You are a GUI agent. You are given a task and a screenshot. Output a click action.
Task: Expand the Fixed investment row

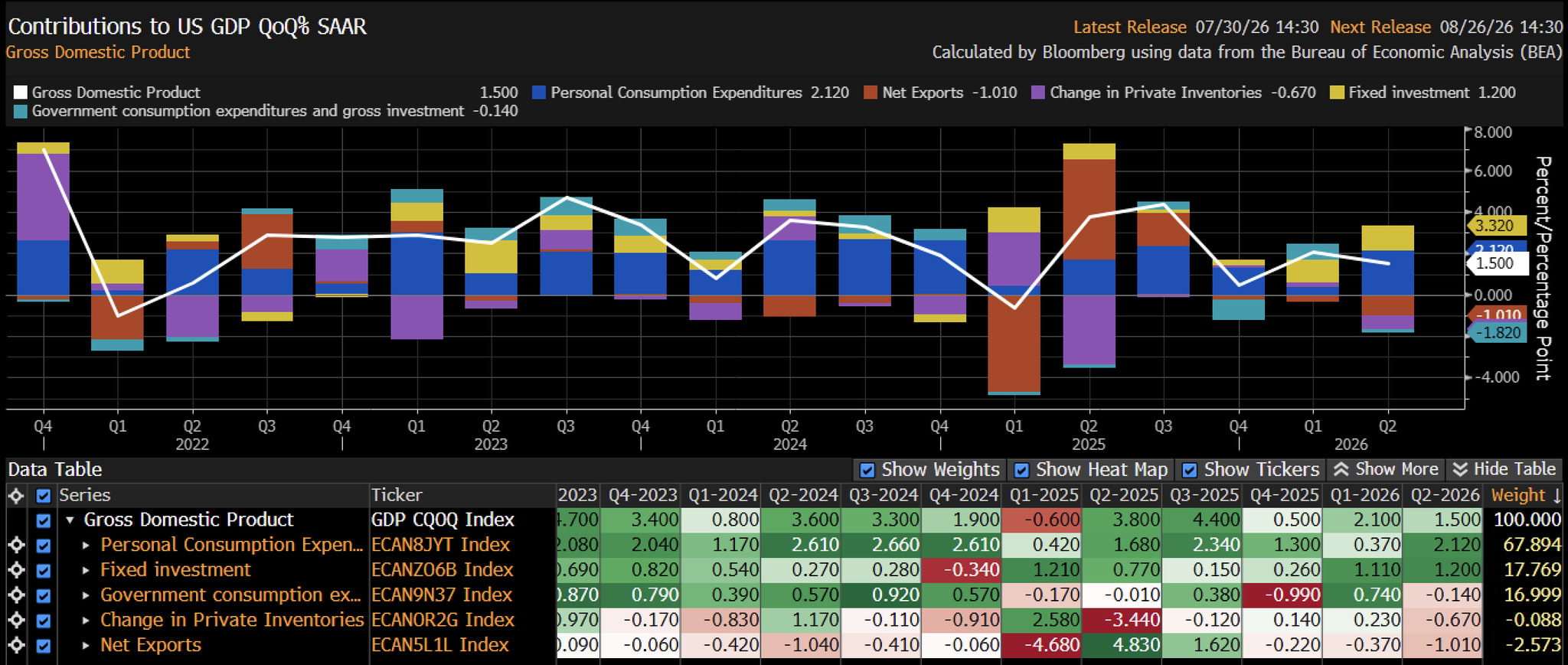[x=86, y=570]
